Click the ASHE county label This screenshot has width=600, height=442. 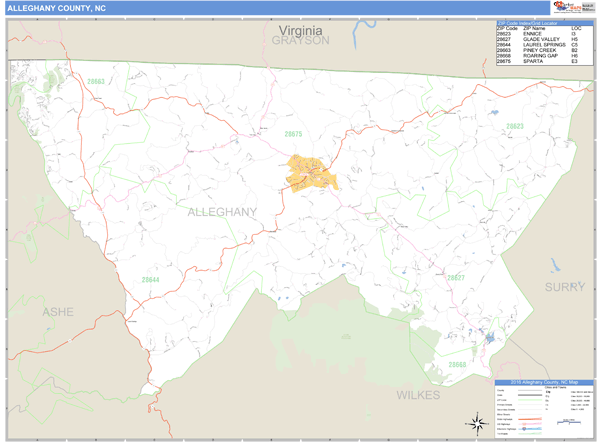pos(57,312)
